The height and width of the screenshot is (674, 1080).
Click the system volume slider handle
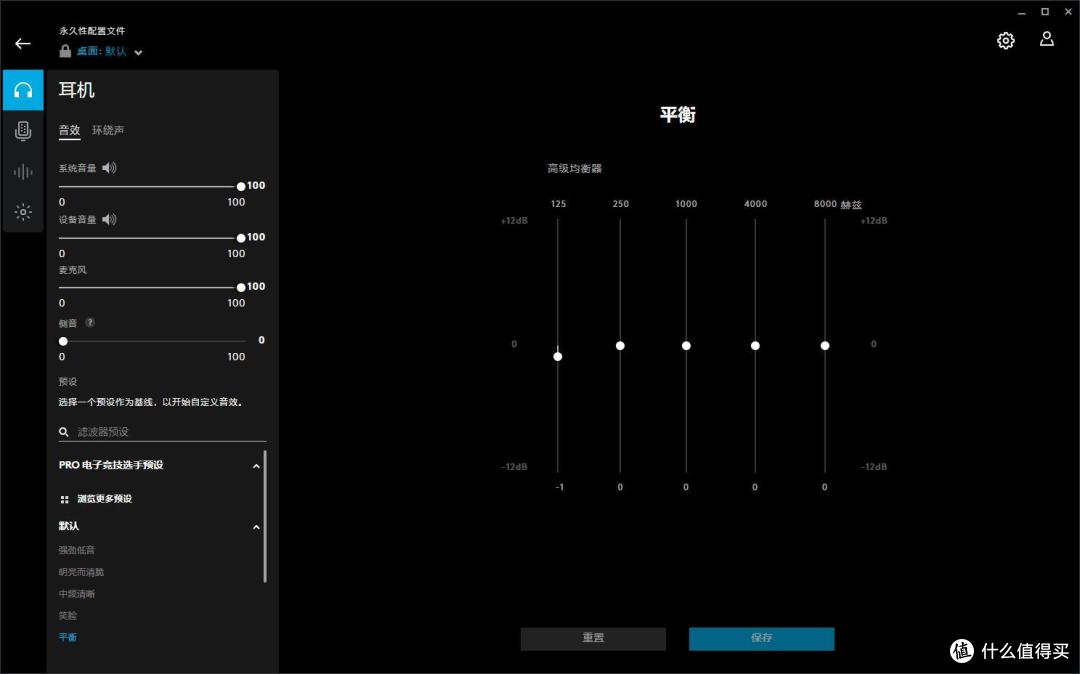pyautogui.click(x=240, y=187)
